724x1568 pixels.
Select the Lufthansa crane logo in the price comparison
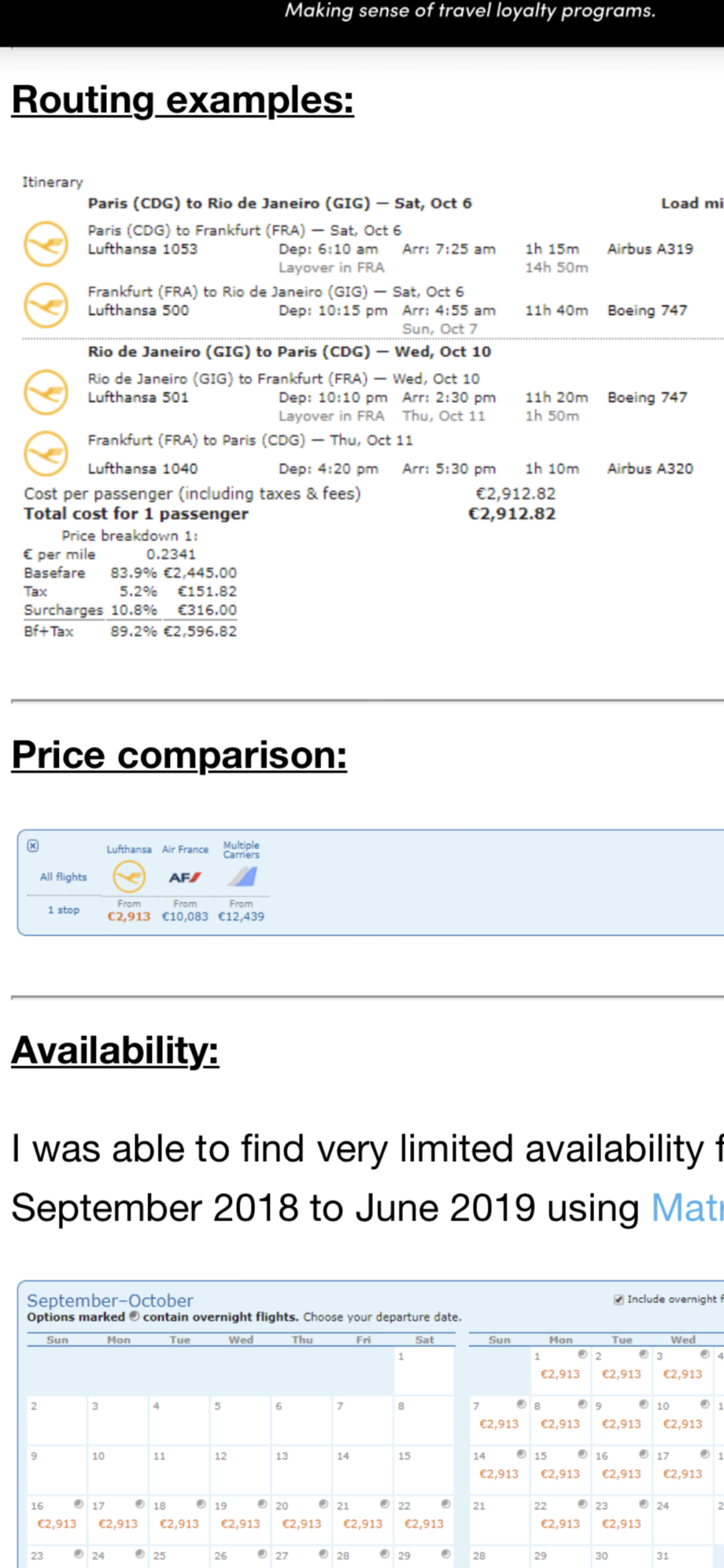pos(129,877)
